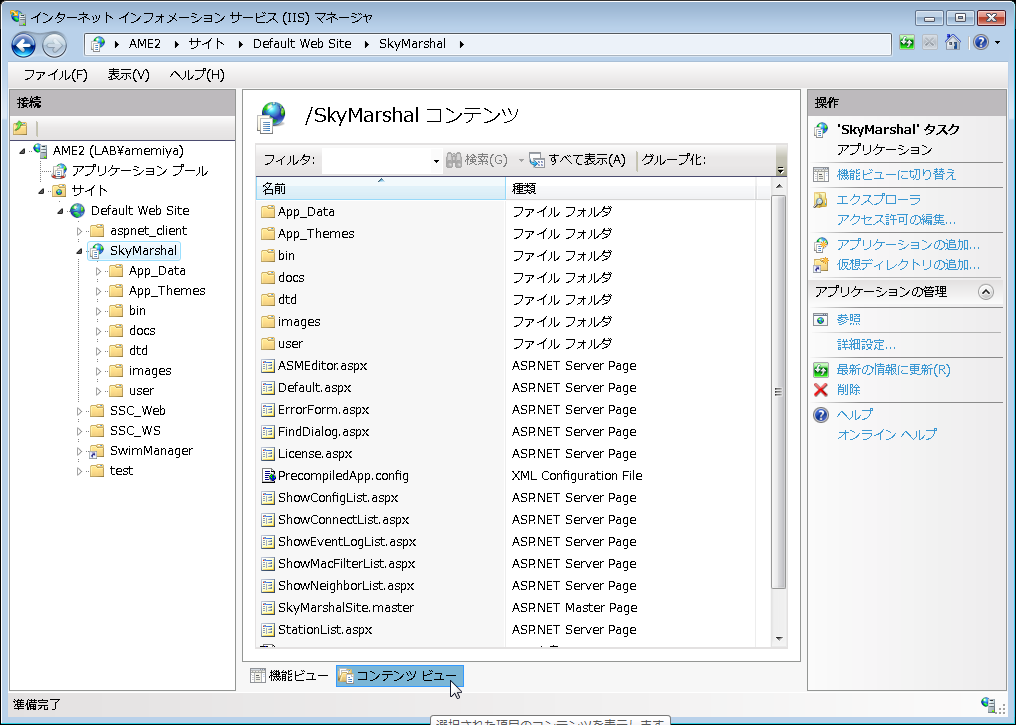Collapse アプリケーションの管理 section chevron
1016x725 pixels.
pos(986,292)
